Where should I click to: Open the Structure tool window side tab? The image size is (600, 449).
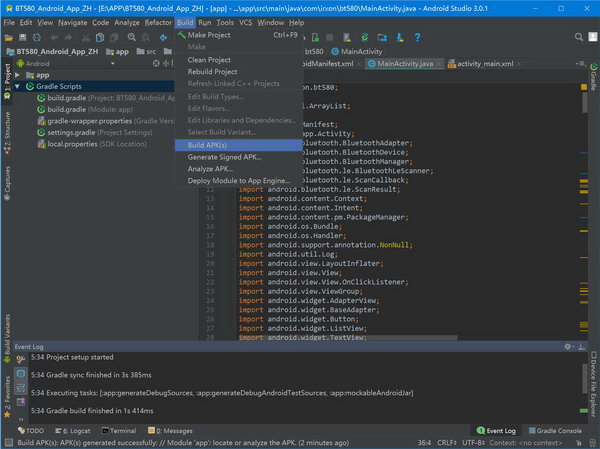coord(7,132)
